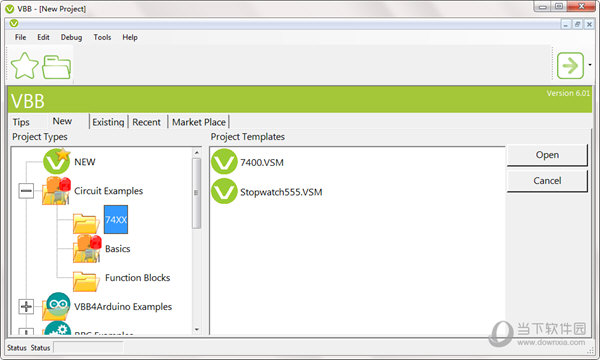Switch to the Existing tab
Image resolution: width=600 pixels, height=360 pixels.
(x=108, y=122)
